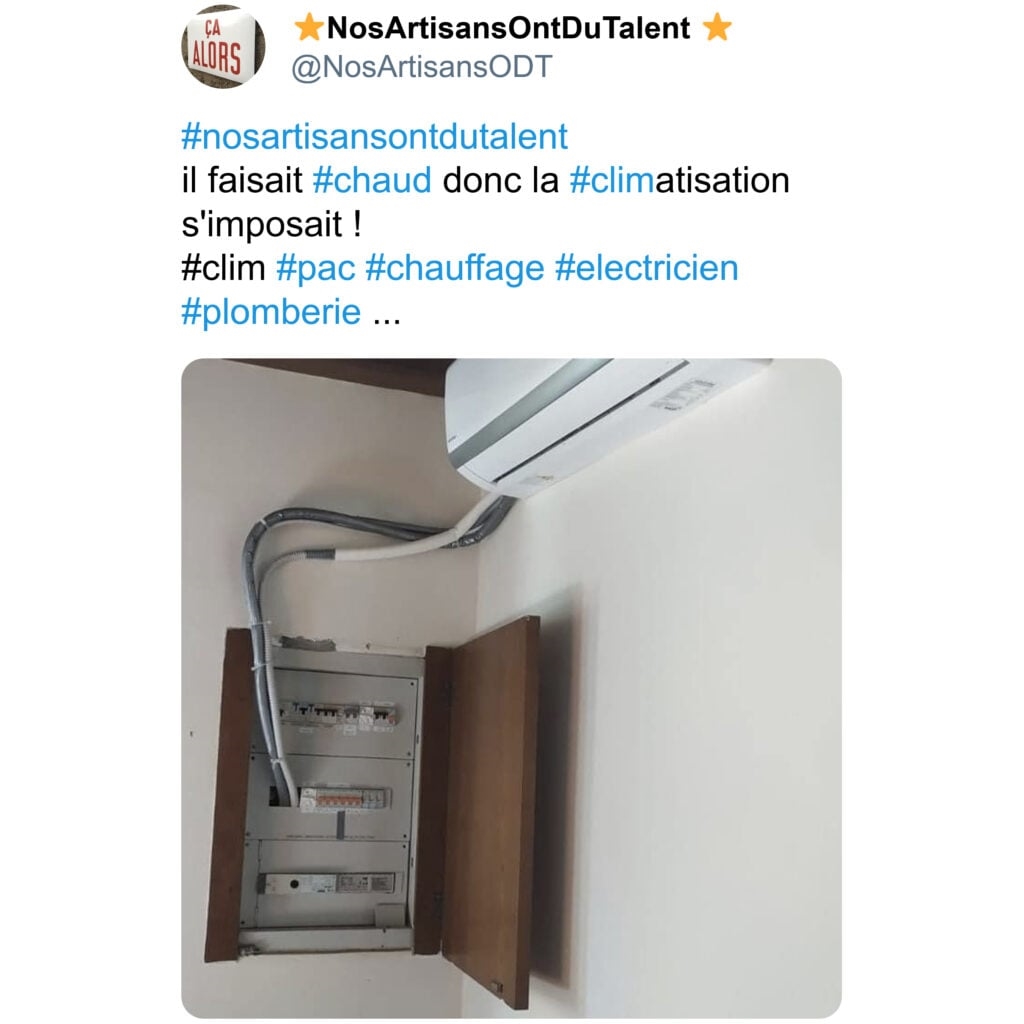Open the #plomberie hashtag
This screenshot has width=1024, height=1024.
tap(271, 312)
